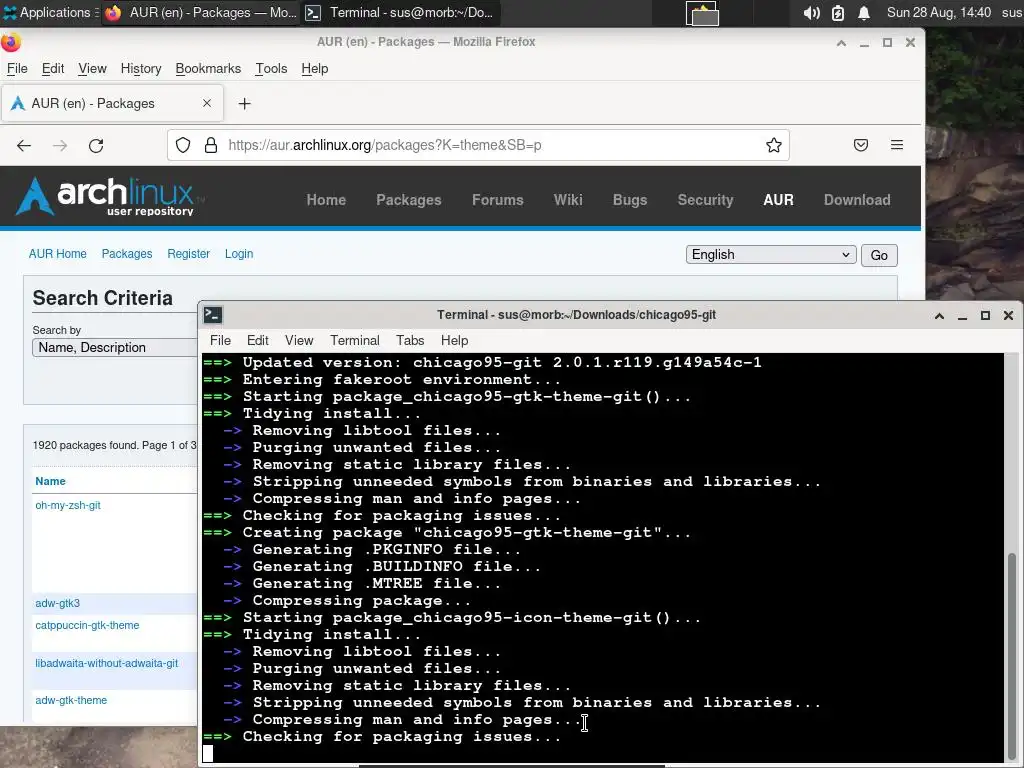
Task: Open the volume control
Action: pyautogui.click(x=811, y=12)
